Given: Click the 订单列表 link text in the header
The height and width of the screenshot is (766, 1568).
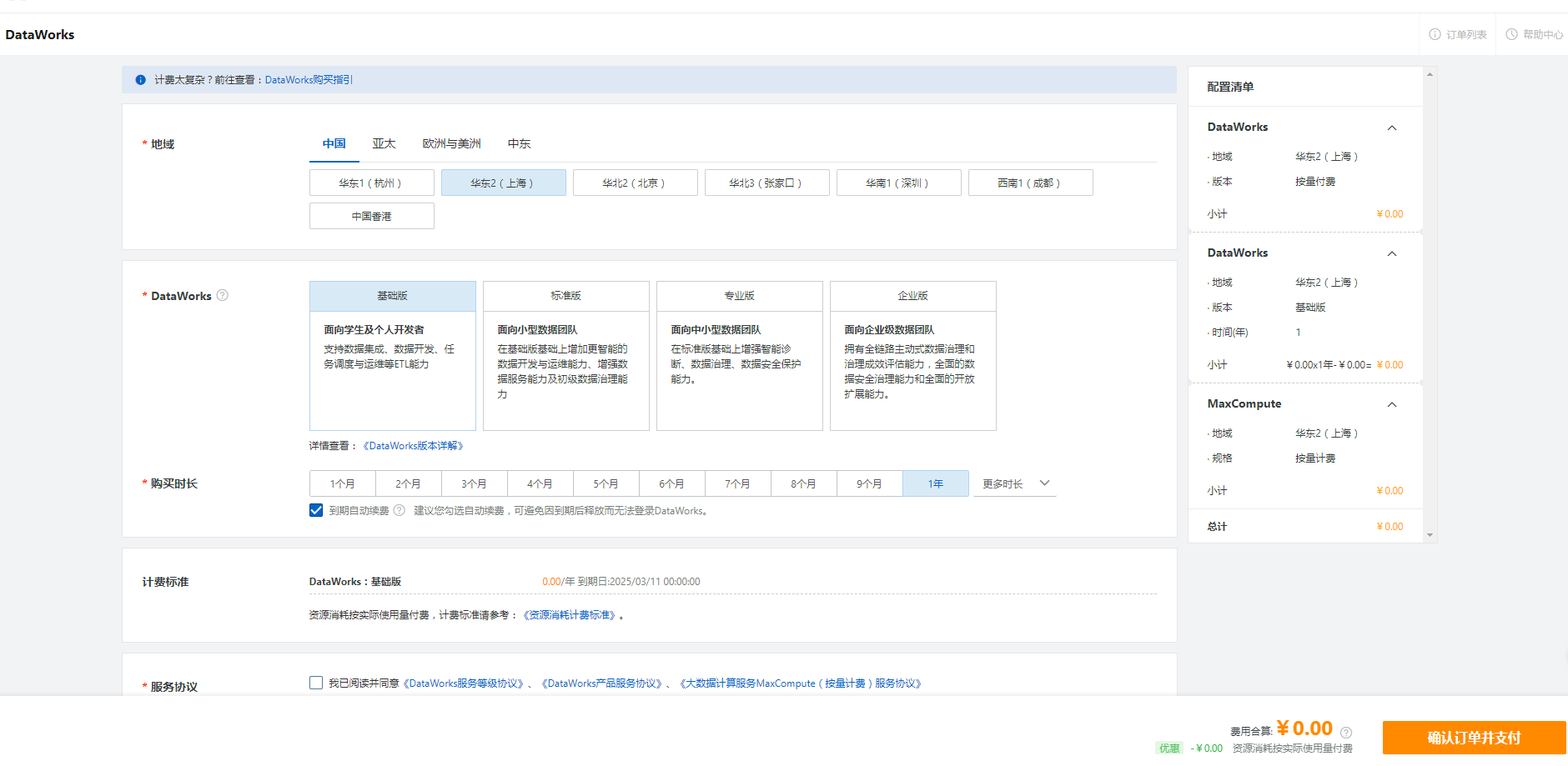Looking at the screenshot, I should click(1466, 35).
